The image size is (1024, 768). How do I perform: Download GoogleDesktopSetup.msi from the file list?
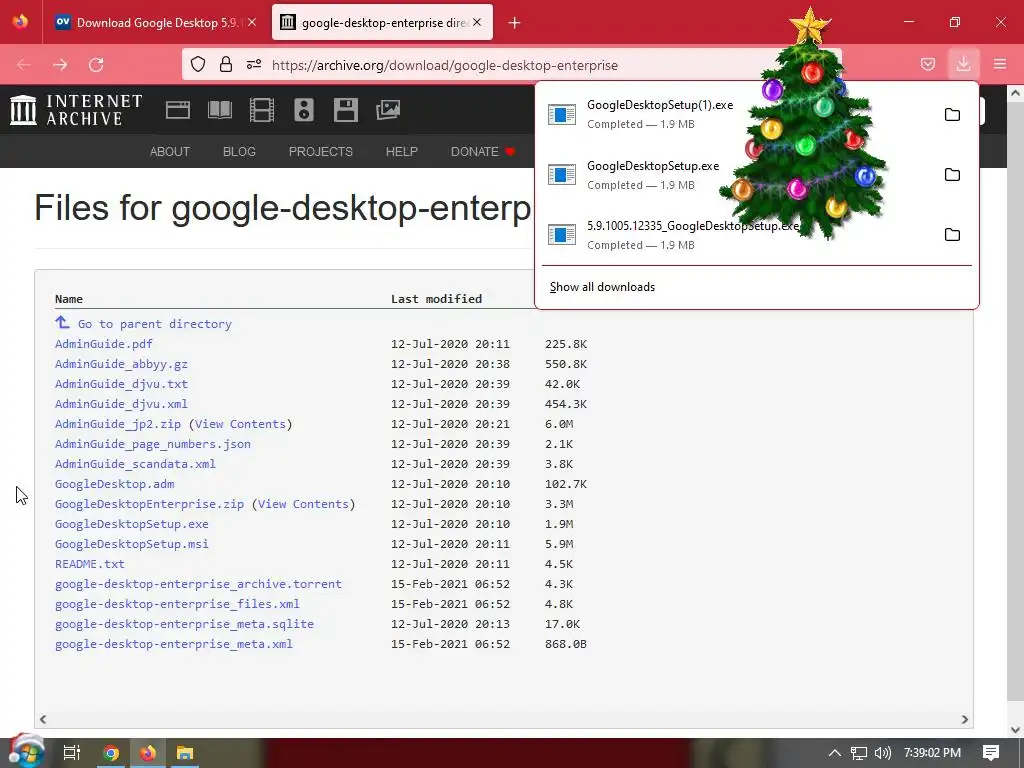(132, 544)
